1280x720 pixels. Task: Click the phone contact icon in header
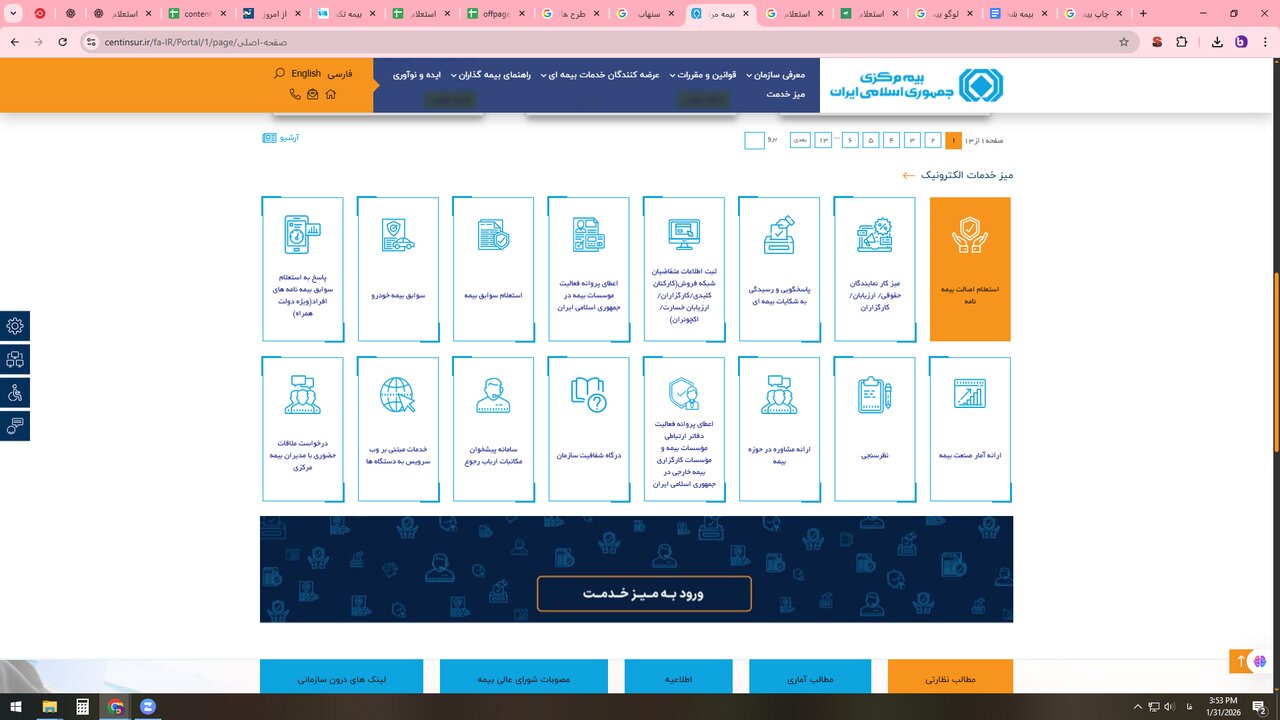[295, 94]
